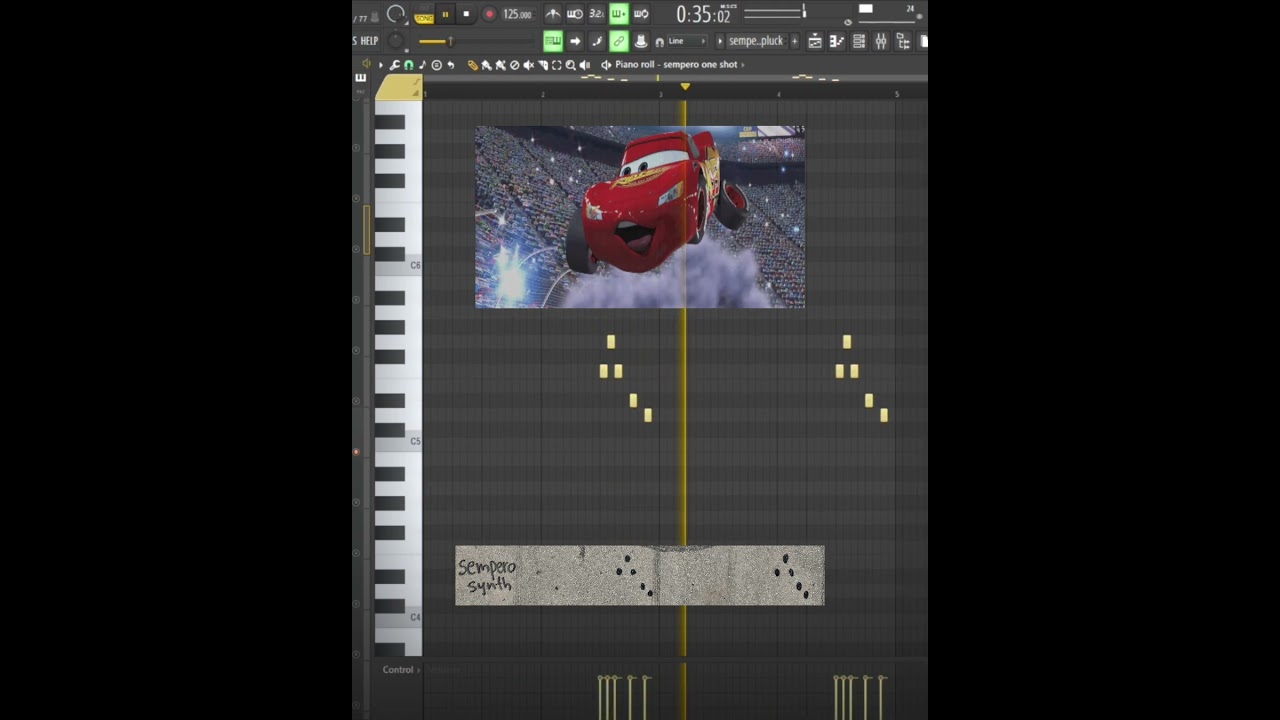The image size is (1280, 720).
Task: Select the Draw pencil tool
Action: (x=473, y=65)
